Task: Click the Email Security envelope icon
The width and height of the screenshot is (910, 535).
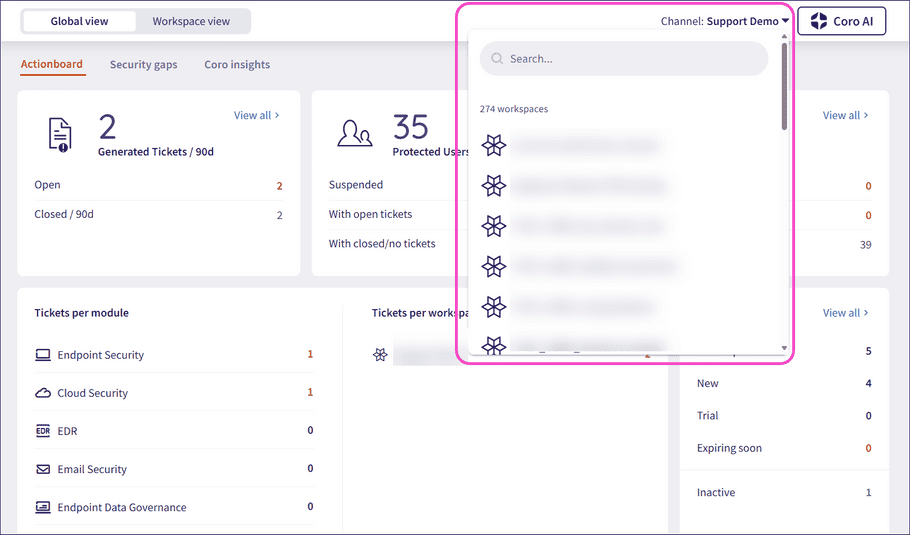Action: (43, 469)
